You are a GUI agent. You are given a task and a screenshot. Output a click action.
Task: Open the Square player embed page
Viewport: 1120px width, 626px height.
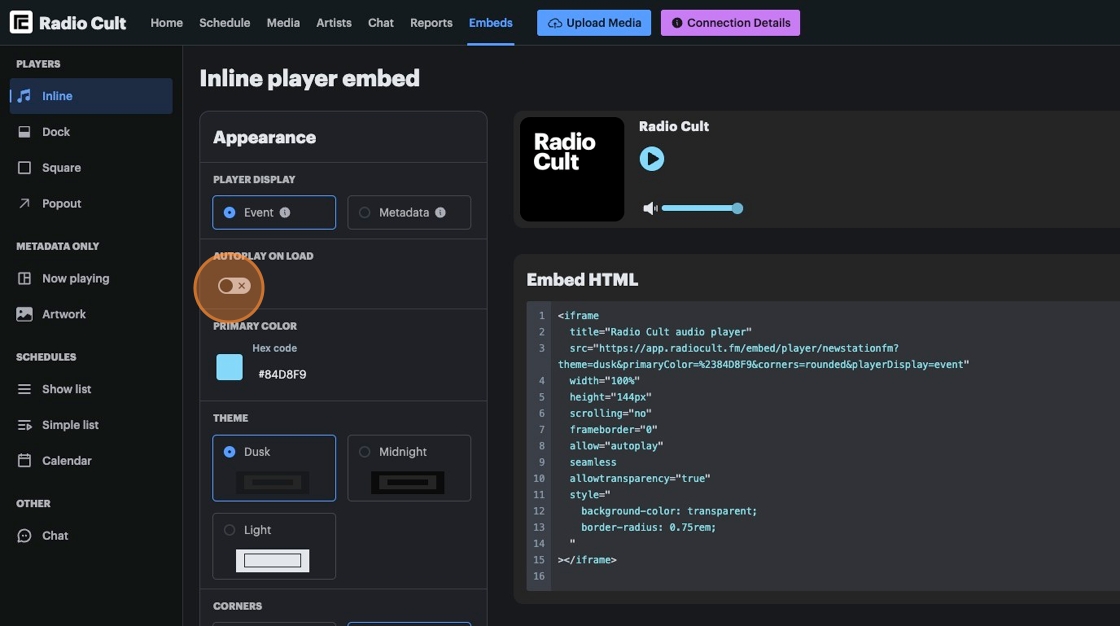(x=91, y=167)
